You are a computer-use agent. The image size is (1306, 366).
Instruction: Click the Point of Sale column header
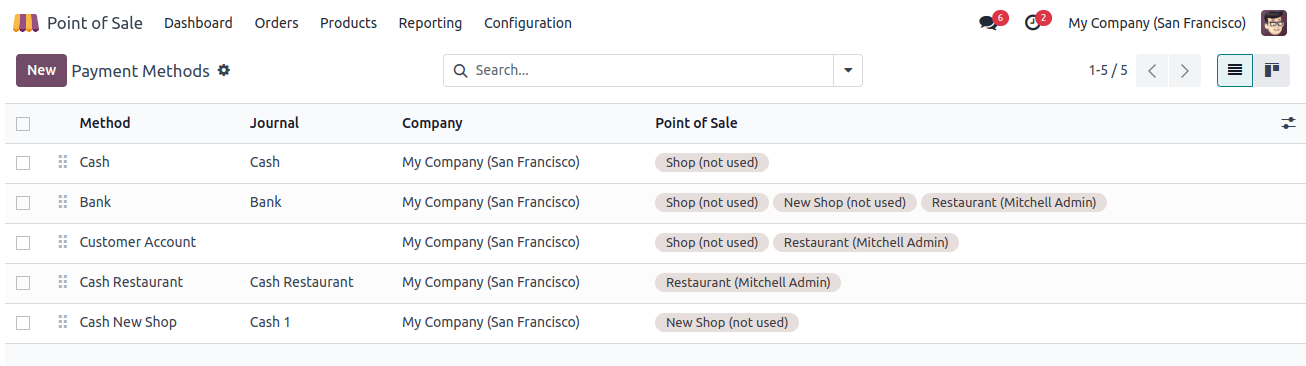(x=696, y=123)
